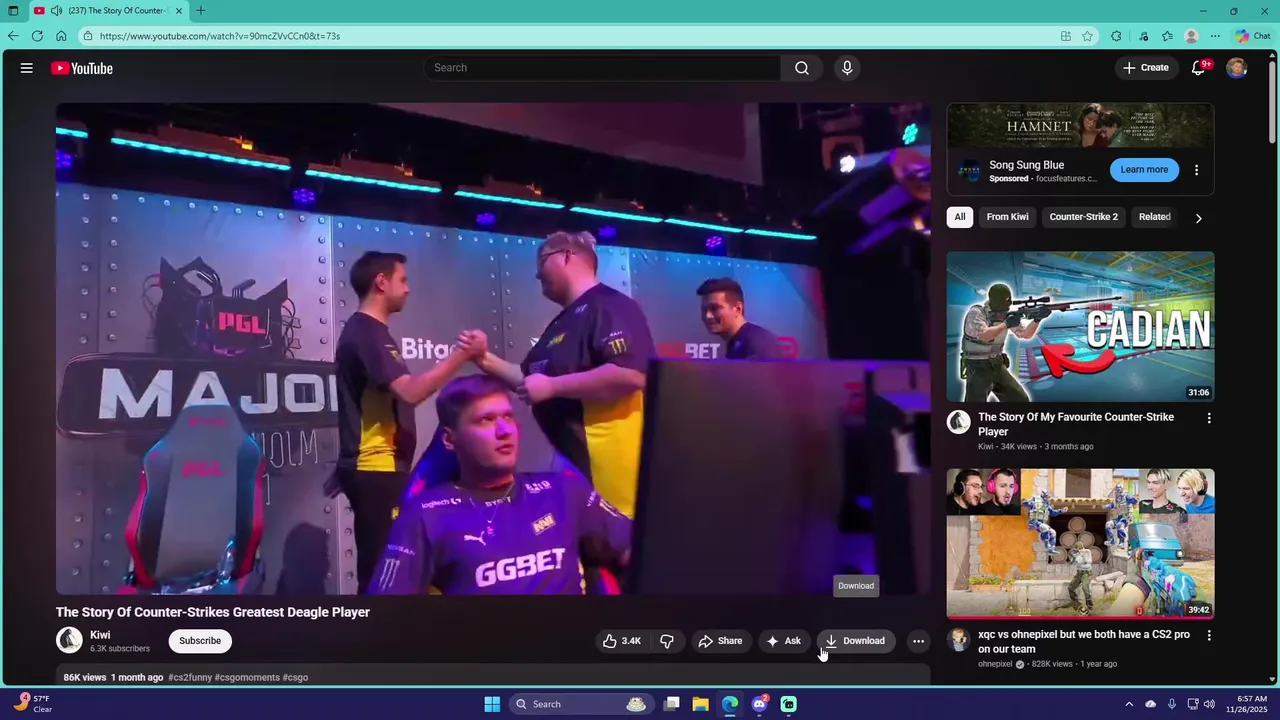
Task: Reload the page
Action: (x=37, y=36)
